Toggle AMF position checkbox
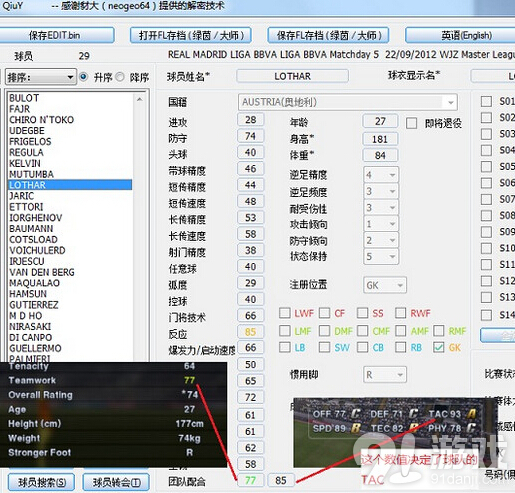The height and width of the screenshot is (493, 515). click(x=400, y=331)
